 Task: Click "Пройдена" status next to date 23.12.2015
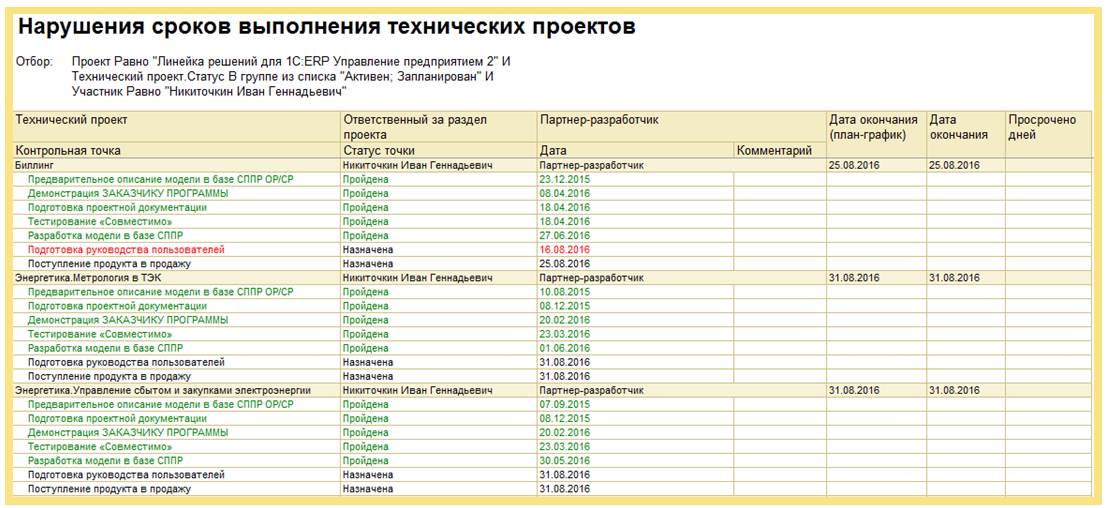click(365, 179)
